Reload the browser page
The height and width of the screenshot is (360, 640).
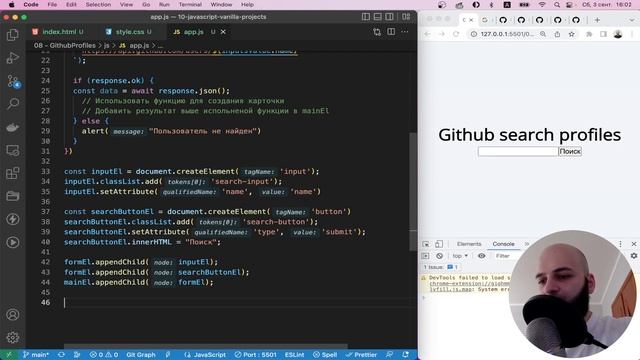pos(456,34)
